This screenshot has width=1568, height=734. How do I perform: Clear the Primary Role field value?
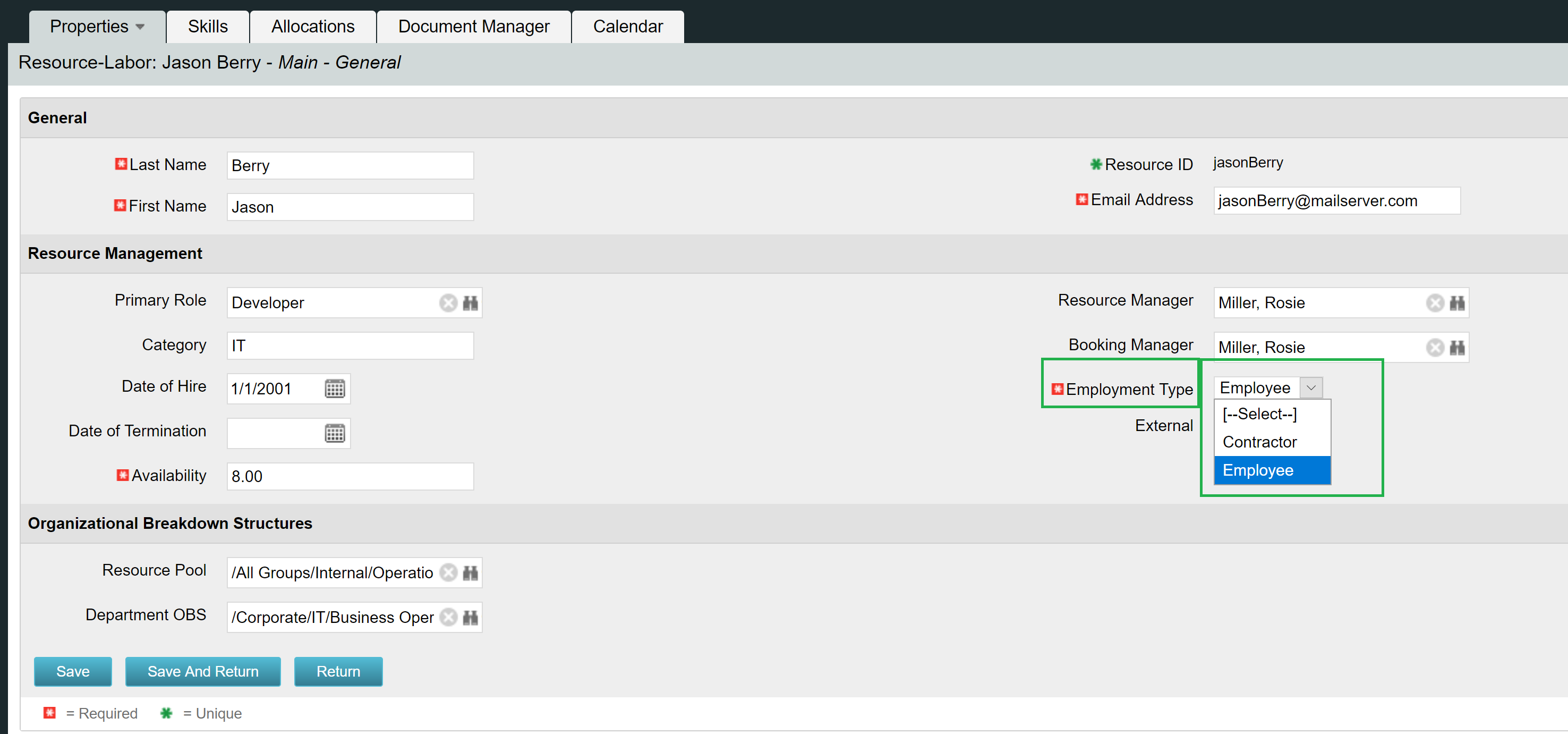tap(448, 303)
